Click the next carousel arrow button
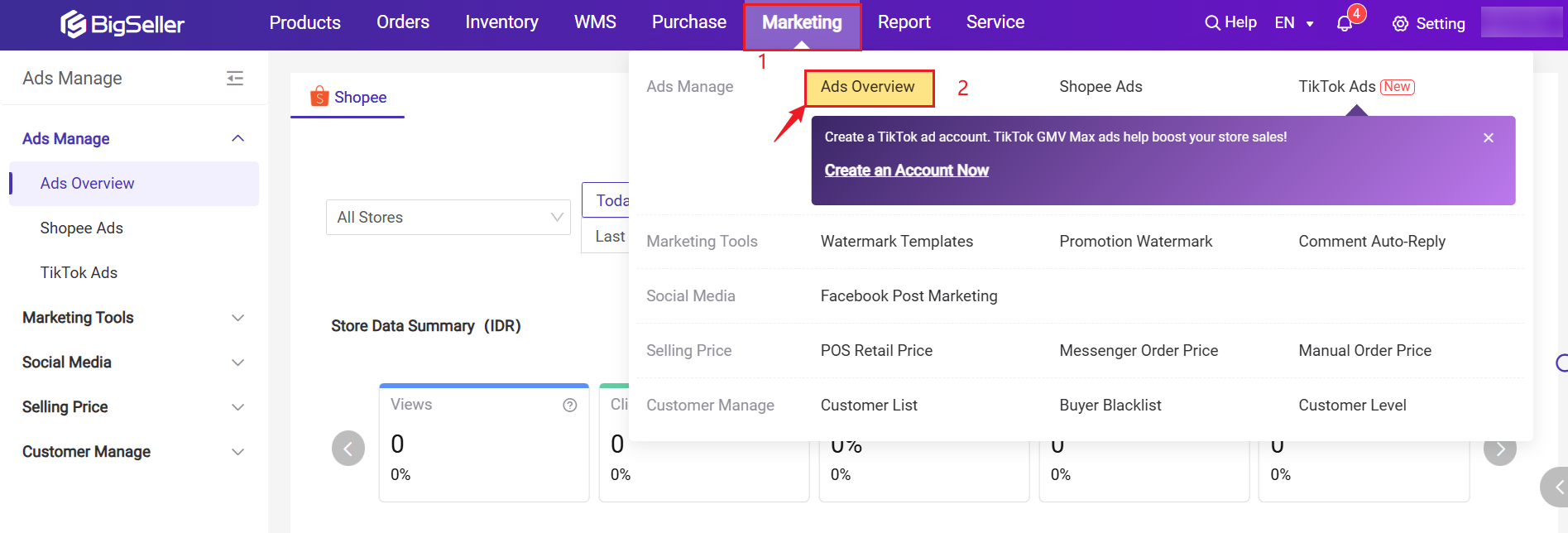The height and width of the screenshot is (533, 1568). coord(1500,449)
